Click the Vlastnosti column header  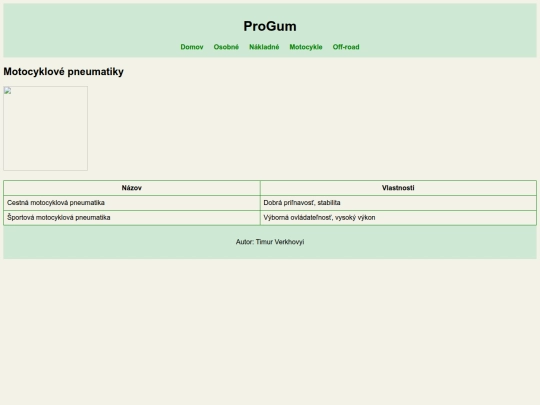(x=398, y=188)
